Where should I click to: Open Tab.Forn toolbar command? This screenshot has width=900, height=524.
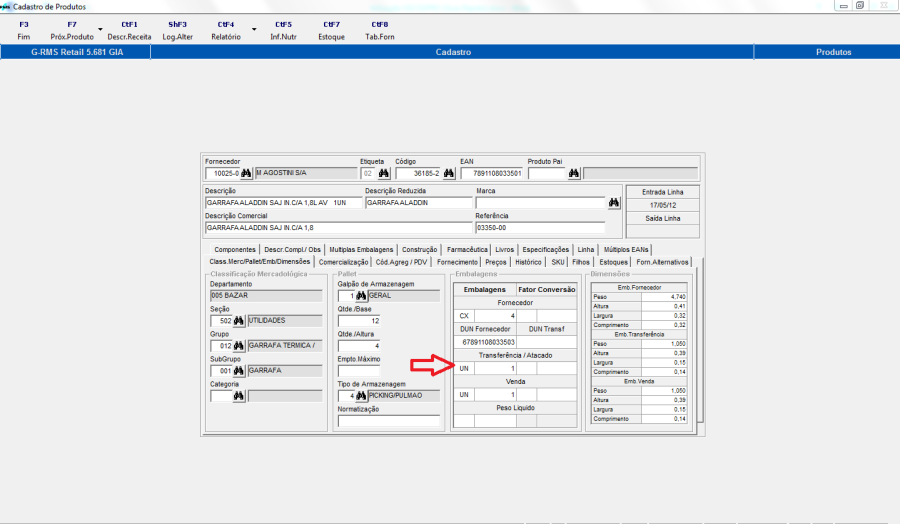coord(379,30)
